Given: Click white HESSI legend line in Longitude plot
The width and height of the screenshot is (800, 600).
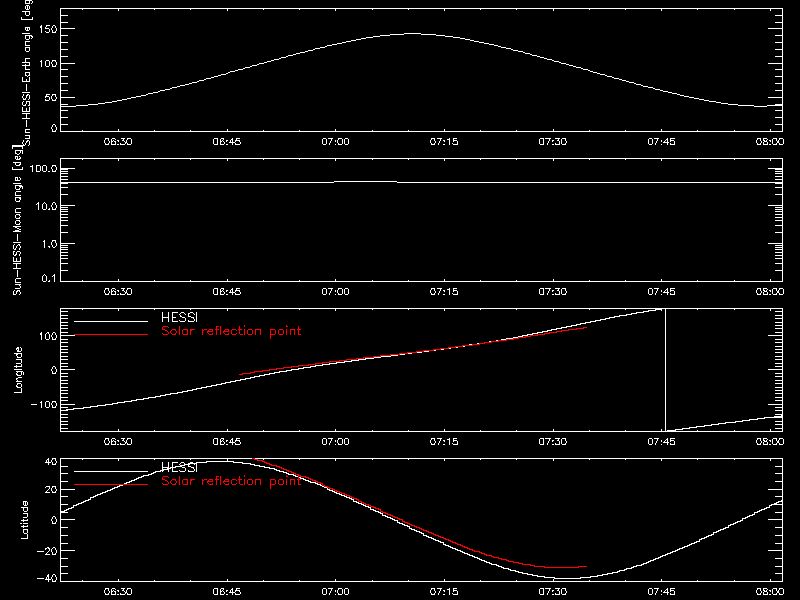Looking at the screenshot, I should pyautogui.click(x=111, y=321).
